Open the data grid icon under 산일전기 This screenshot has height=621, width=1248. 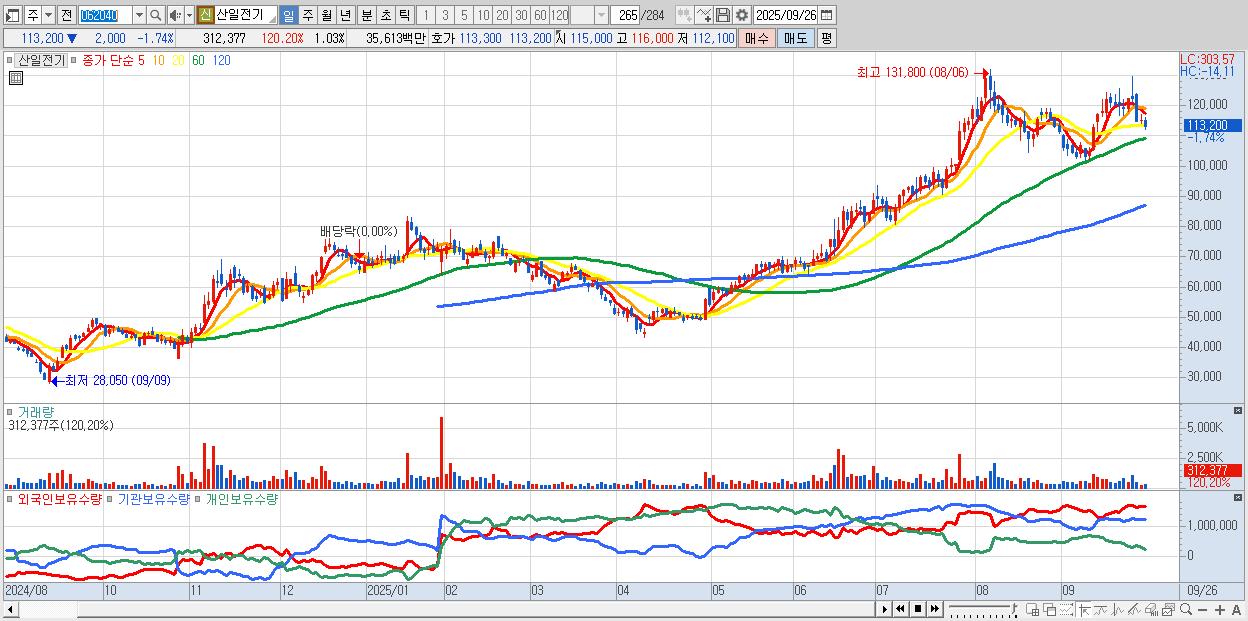point(15,78)
